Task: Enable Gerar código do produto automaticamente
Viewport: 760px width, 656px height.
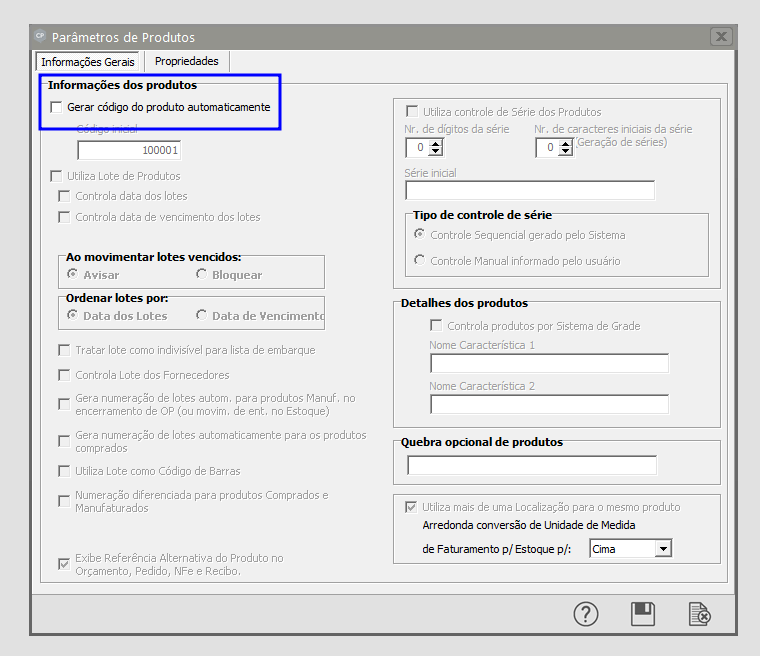Action: point(57,107)
